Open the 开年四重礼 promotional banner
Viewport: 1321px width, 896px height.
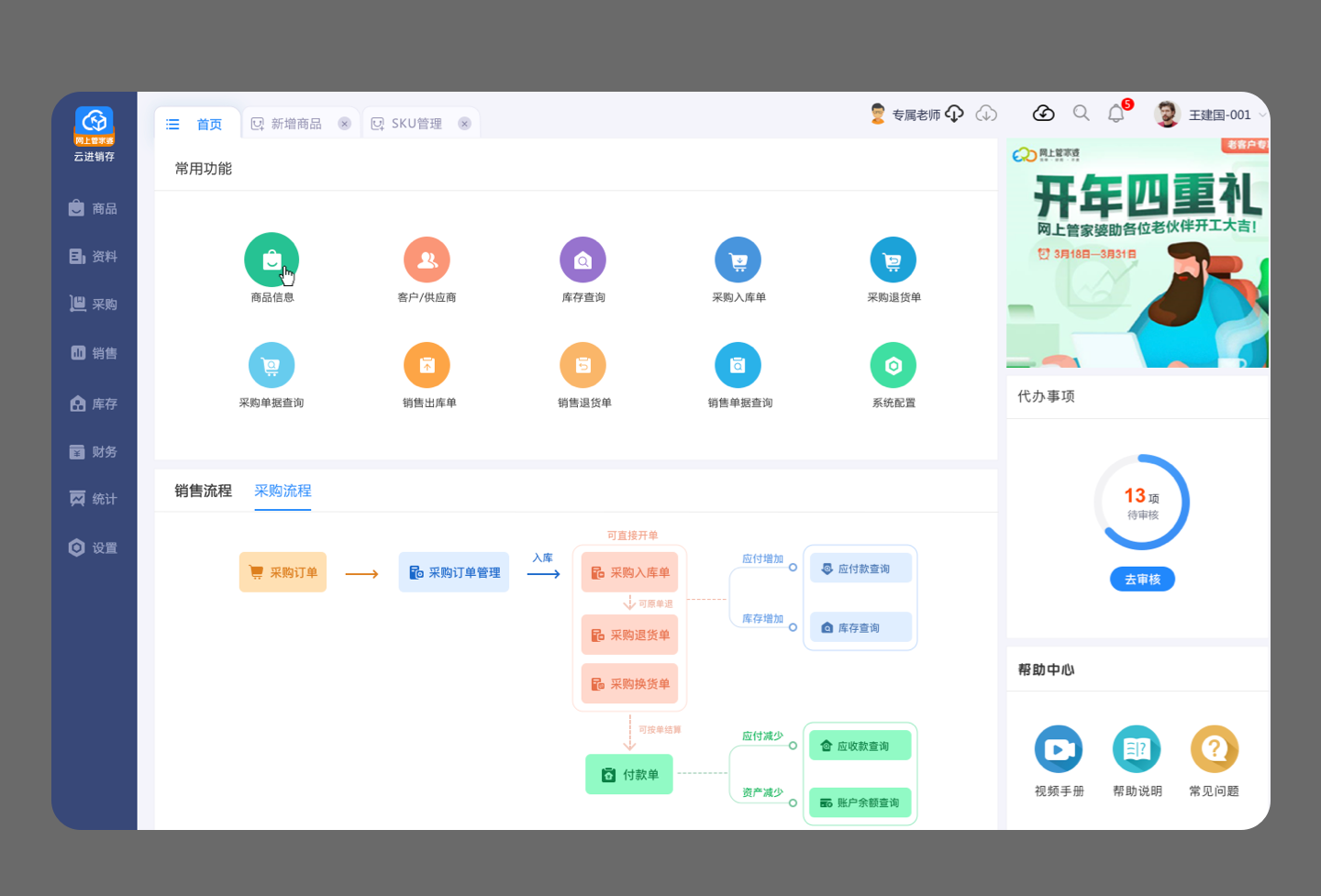(x=1138, y=253)
